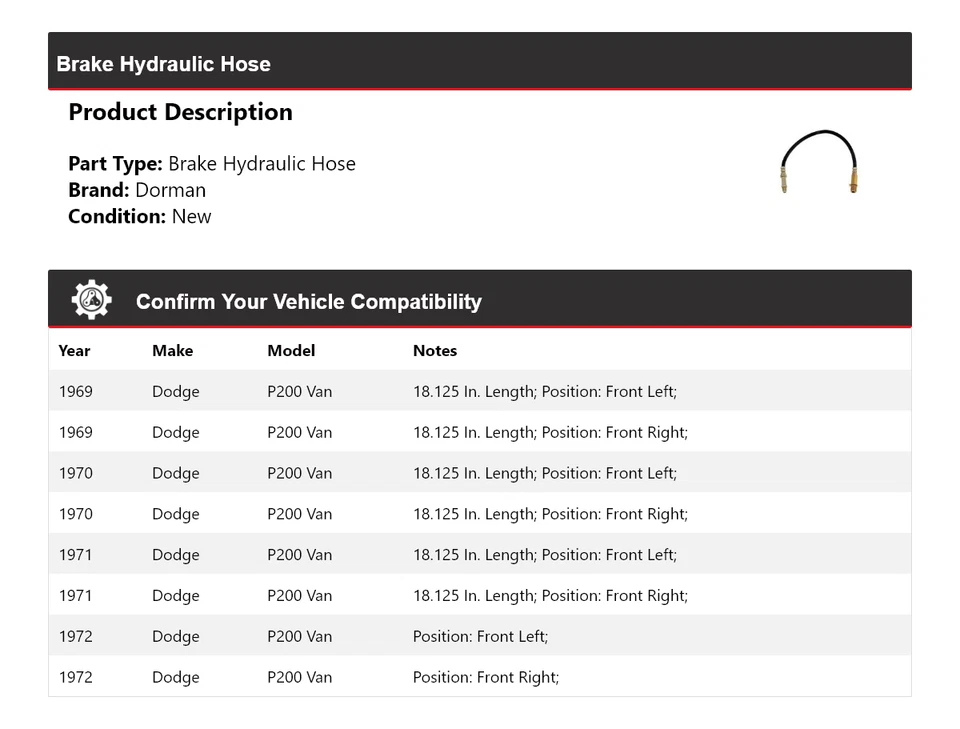960x729 pixels.
Task: Open the Product Description section
Action: pyautogui.click(x=180, y=112)
